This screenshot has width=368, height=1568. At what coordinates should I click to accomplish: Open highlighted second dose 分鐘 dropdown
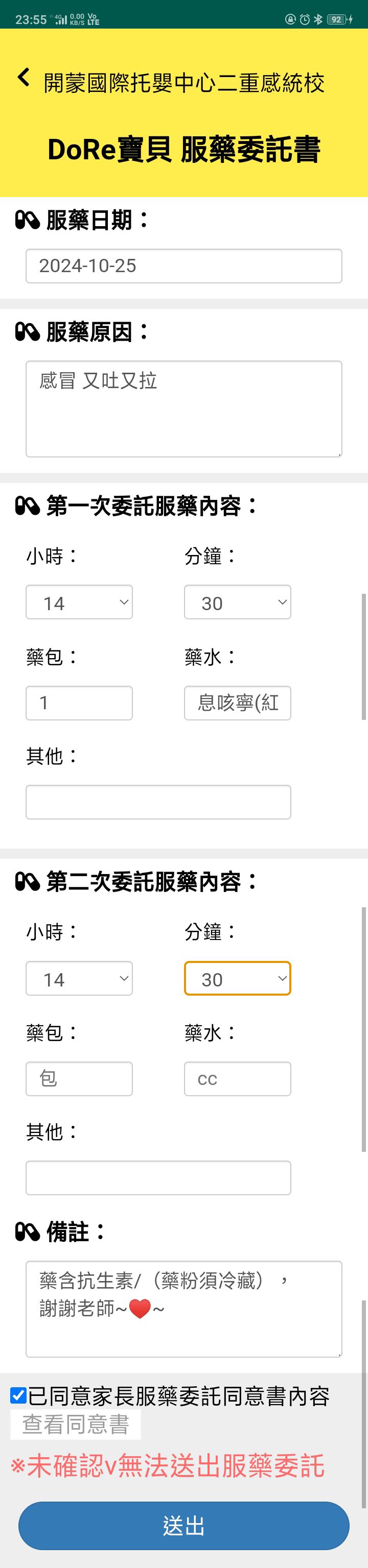(238, 978)
